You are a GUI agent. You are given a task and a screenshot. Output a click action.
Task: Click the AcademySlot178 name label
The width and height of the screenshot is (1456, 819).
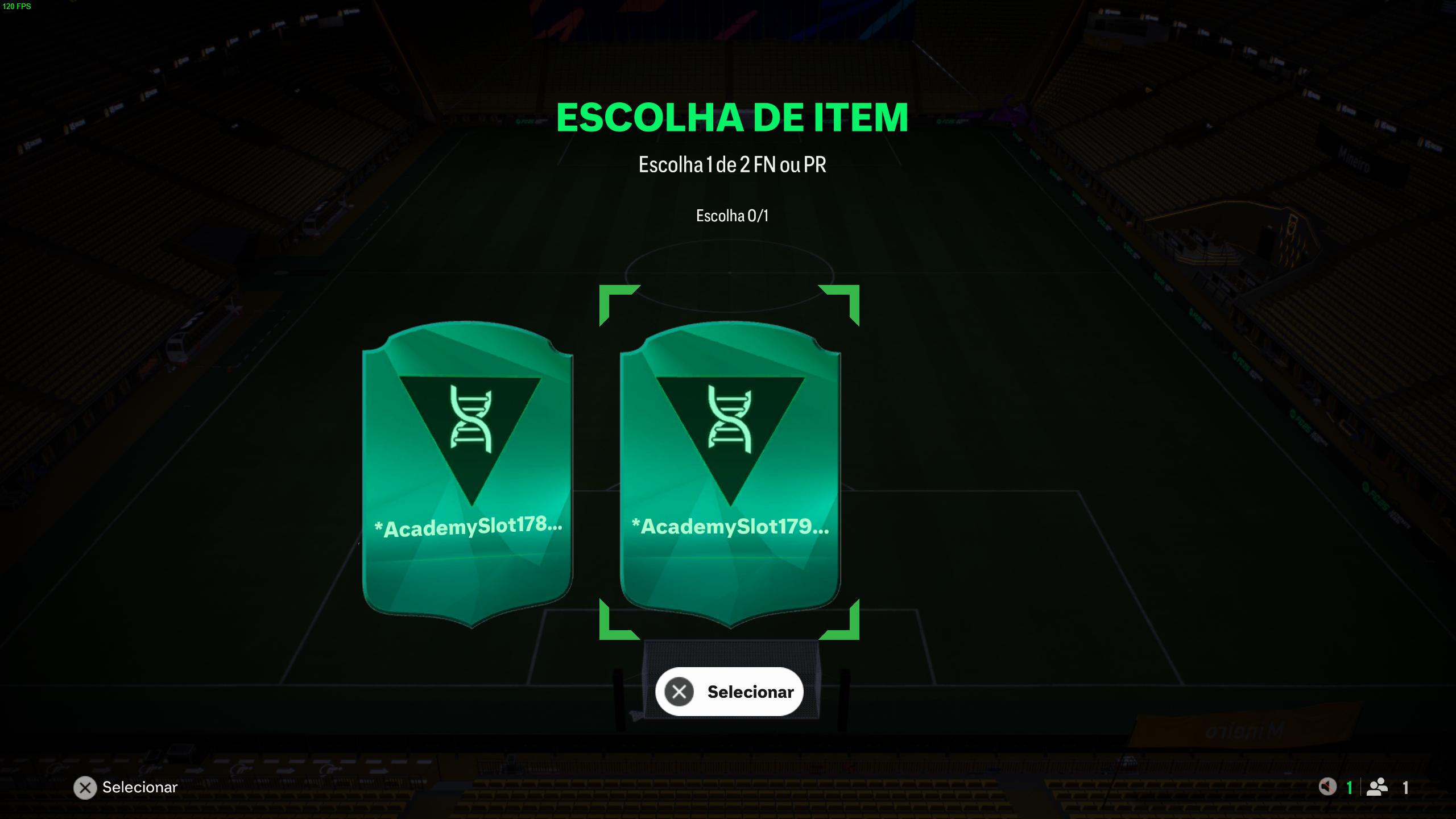tap(468, 527)
